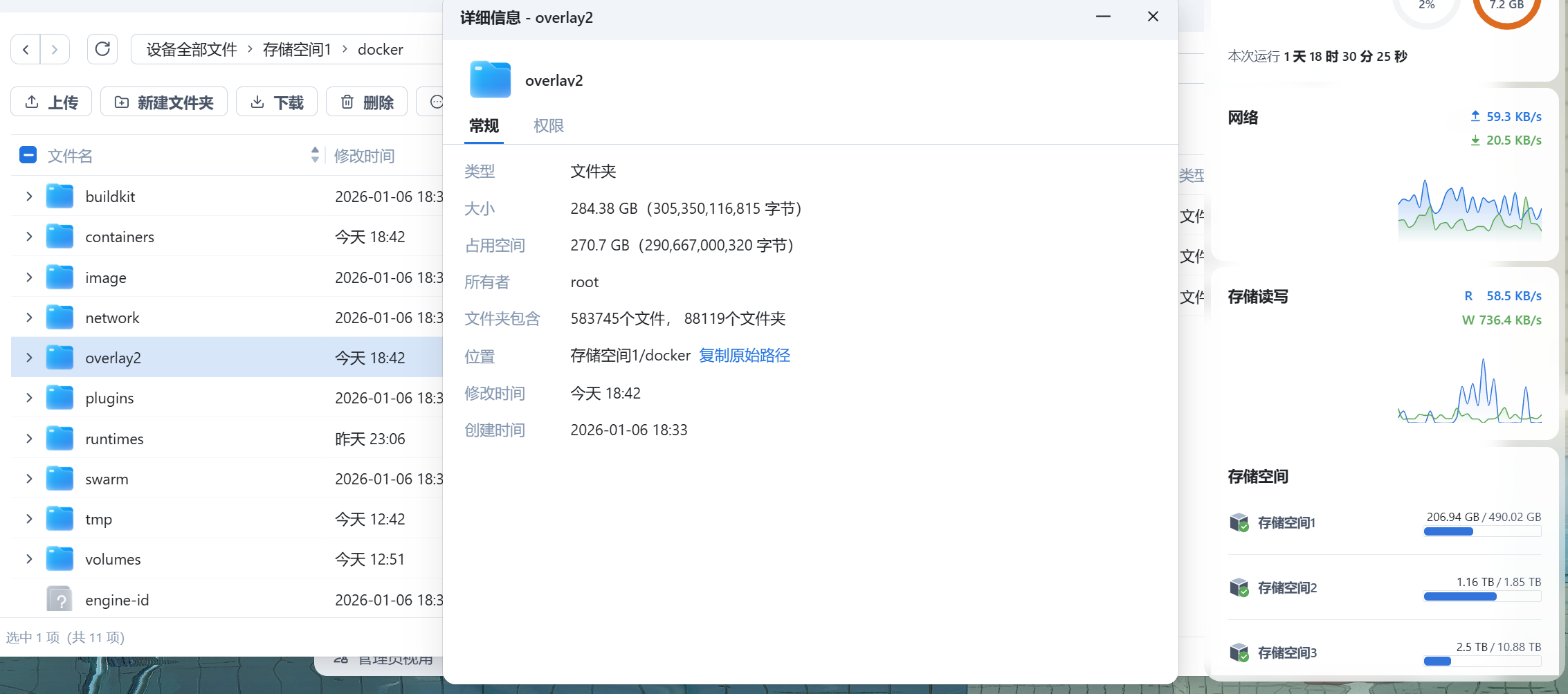This screenshot has height=694, width=1568.
Task: Switch to the 权限 tab
Action: point(549,125)
